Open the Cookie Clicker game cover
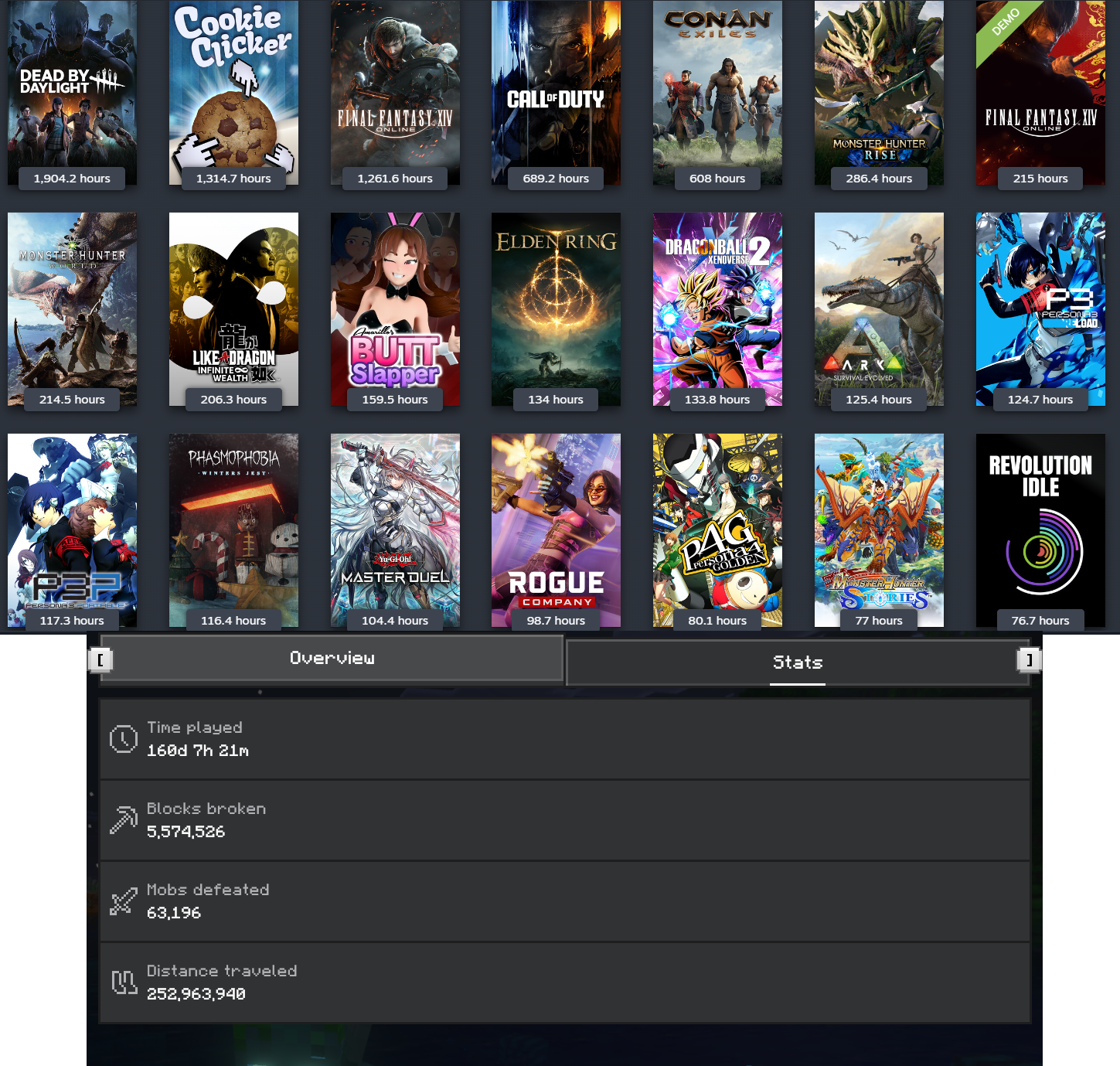 tap(233, 92)
